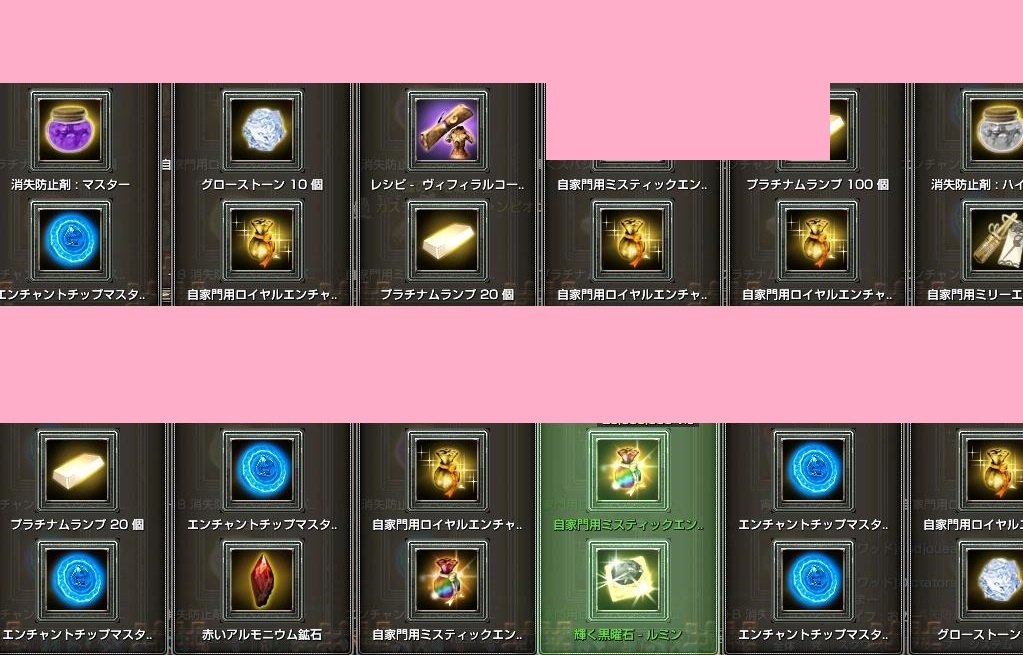The height and width of the screenshot is (655, 1023).
Task: Select the purple 消失防止剤:マスター jar icon
Action: (x=70, y=130)
